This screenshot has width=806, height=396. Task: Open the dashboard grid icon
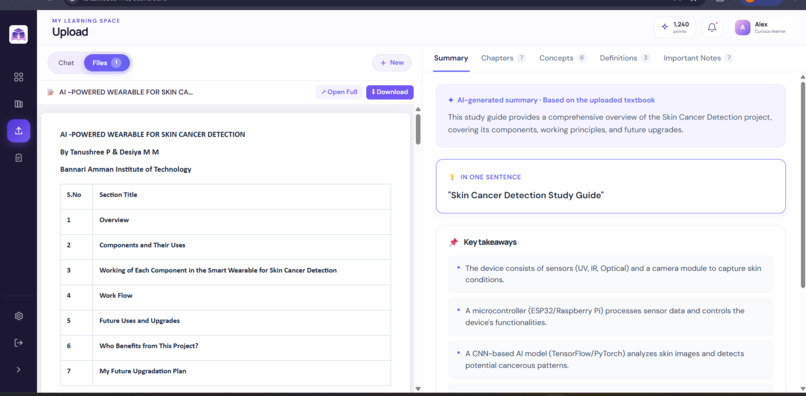pos(19,77)
